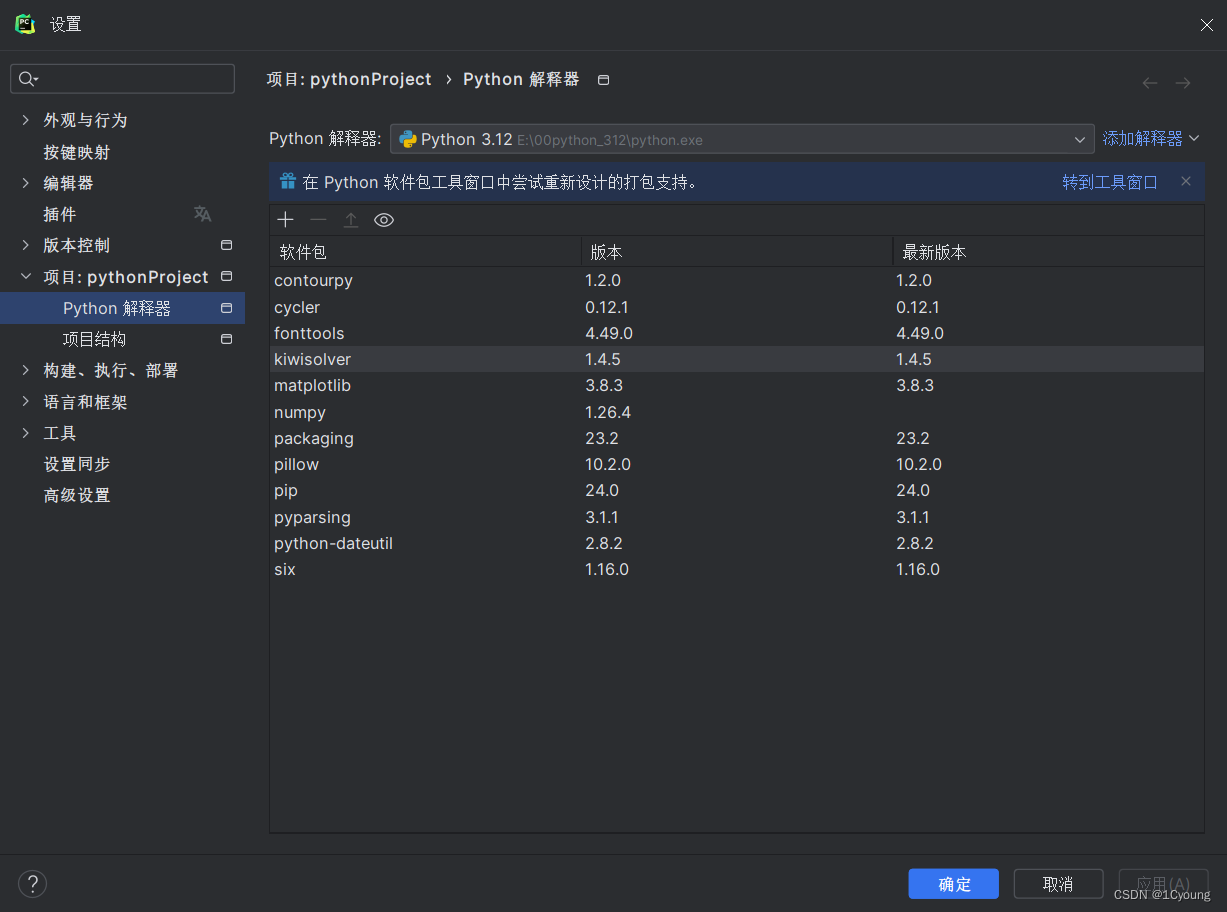Sort by 版本 column header
This screenshot has width=1227, height=912.
point(737,252)
